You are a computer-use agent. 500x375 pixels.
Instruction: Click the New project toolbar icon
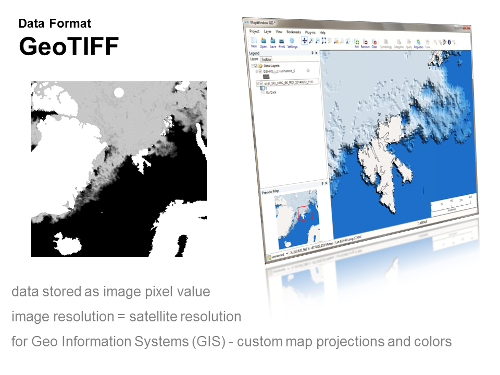[254, 41]
